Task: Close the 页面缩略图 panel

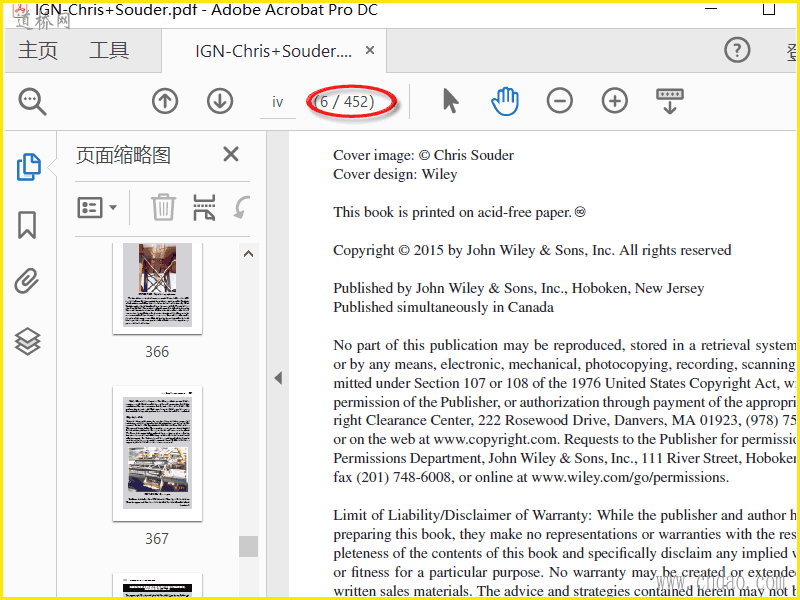Action: tap(231, 154)
